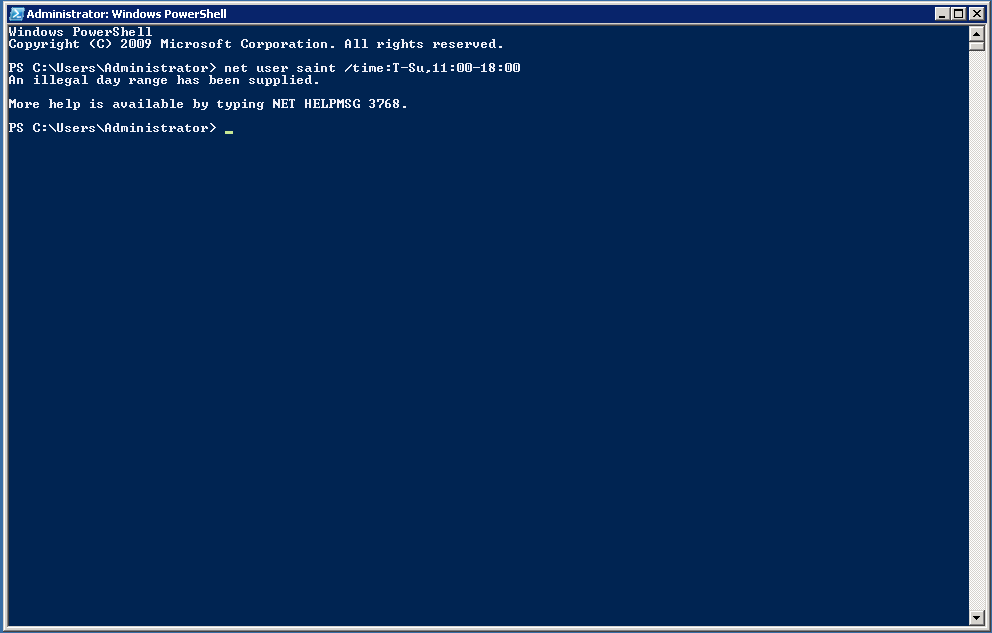Click the 'net user saint' command text
The width and height of the screenshot is (992, 633).
click(280, 68)
